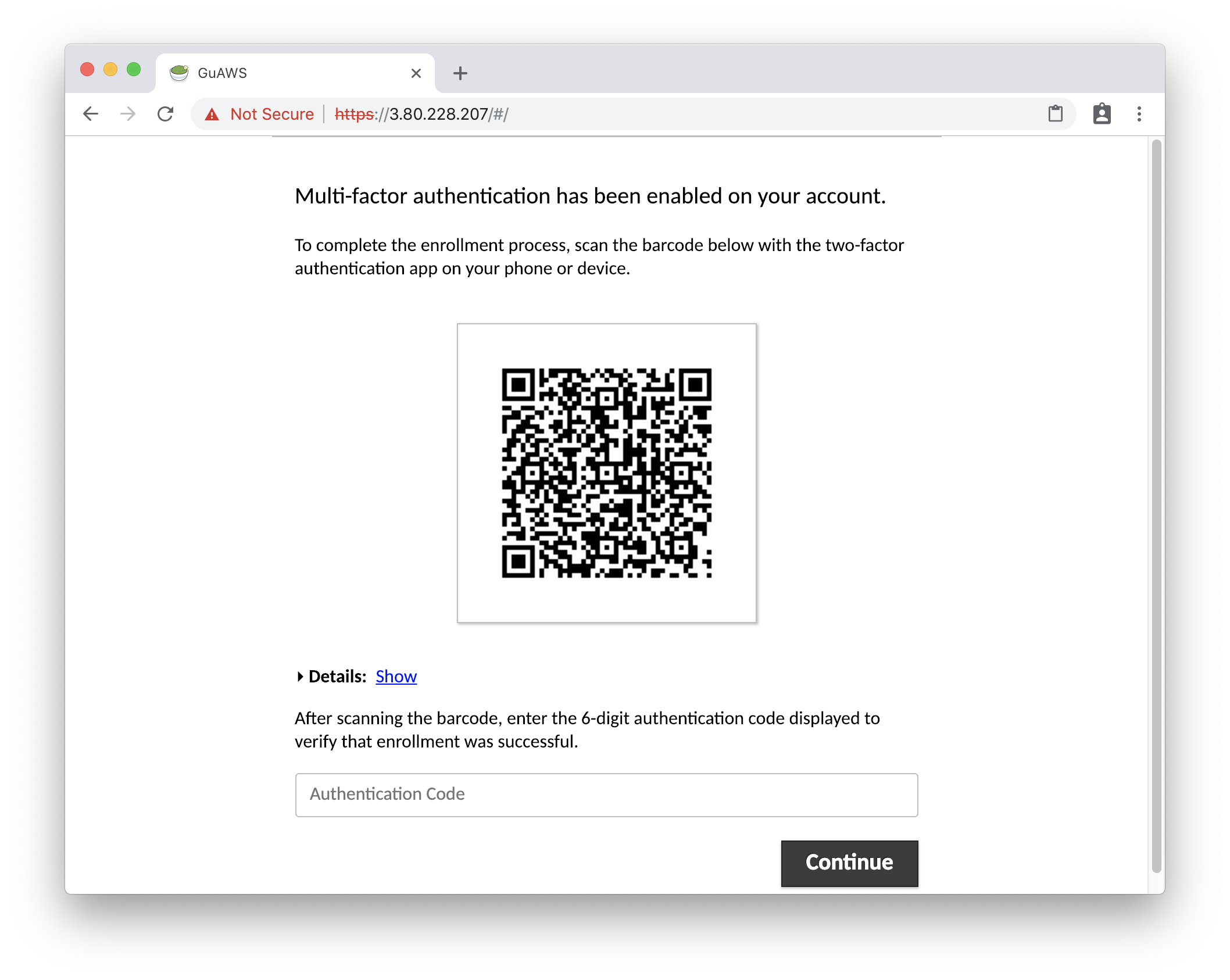Viewport: 1230px width, 980px height.
Task: Go back using the browser back arrow
Action: coord(91,114)
